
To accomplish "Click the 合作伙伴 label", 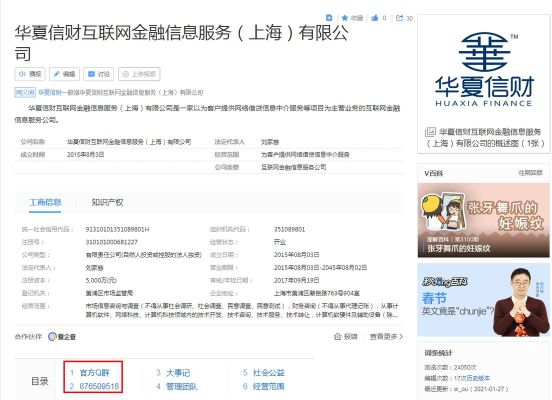I will click(x=28, y=337).
